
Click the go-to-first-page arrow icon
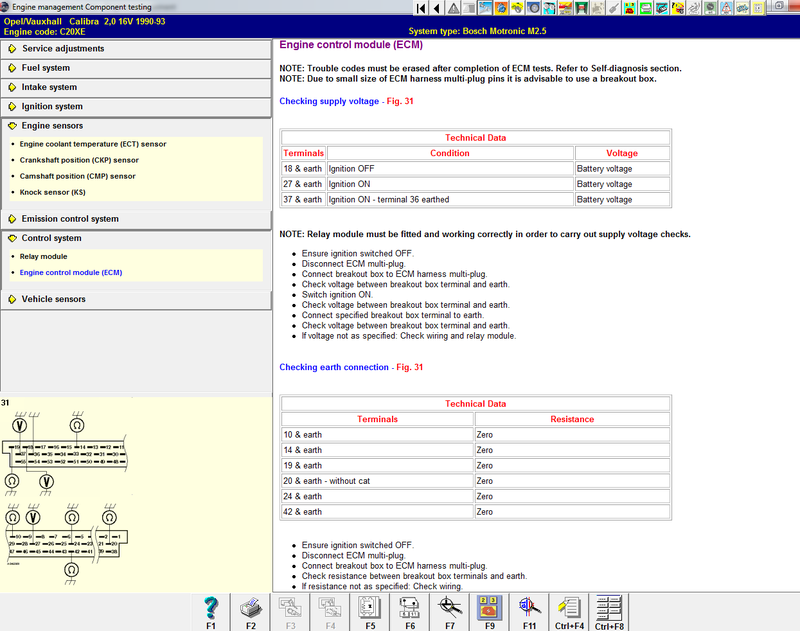[421, 8]
